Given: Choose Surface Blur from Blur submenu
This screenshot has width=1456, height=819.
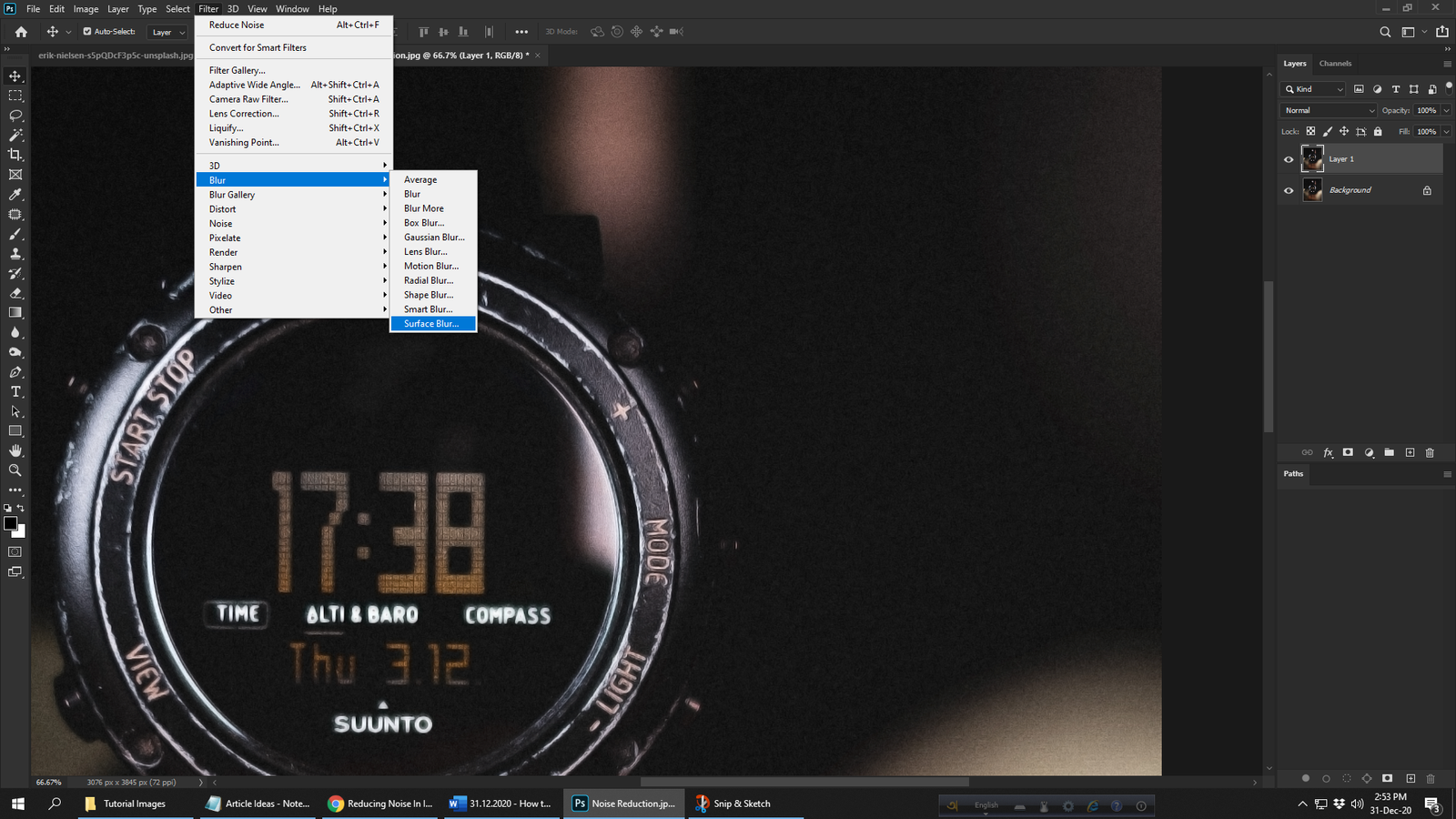Looking at the screenshot, I should coord(433,324).
